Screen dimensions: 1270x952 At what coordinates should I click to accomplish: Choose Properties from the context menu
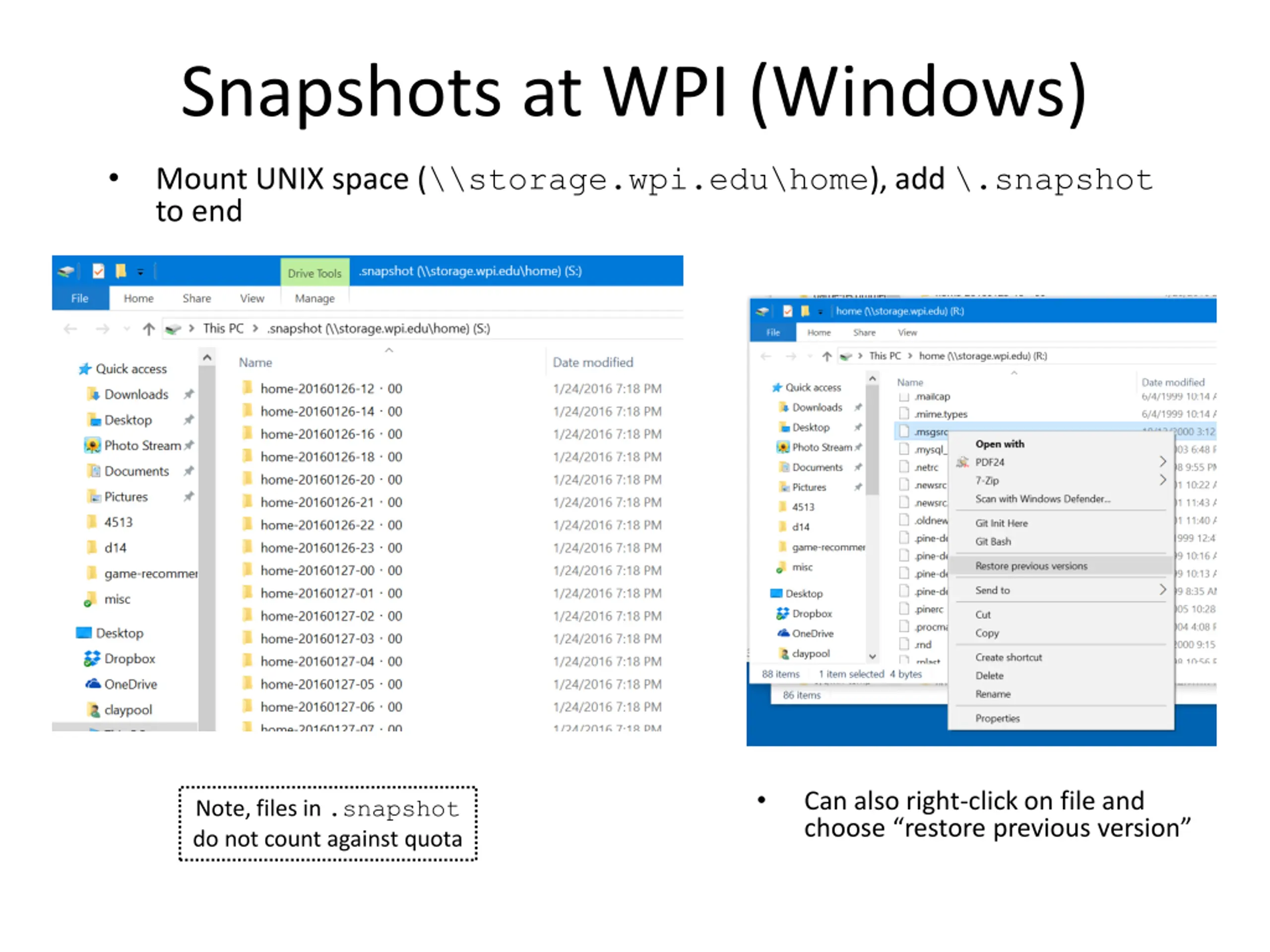point(1061,718)
